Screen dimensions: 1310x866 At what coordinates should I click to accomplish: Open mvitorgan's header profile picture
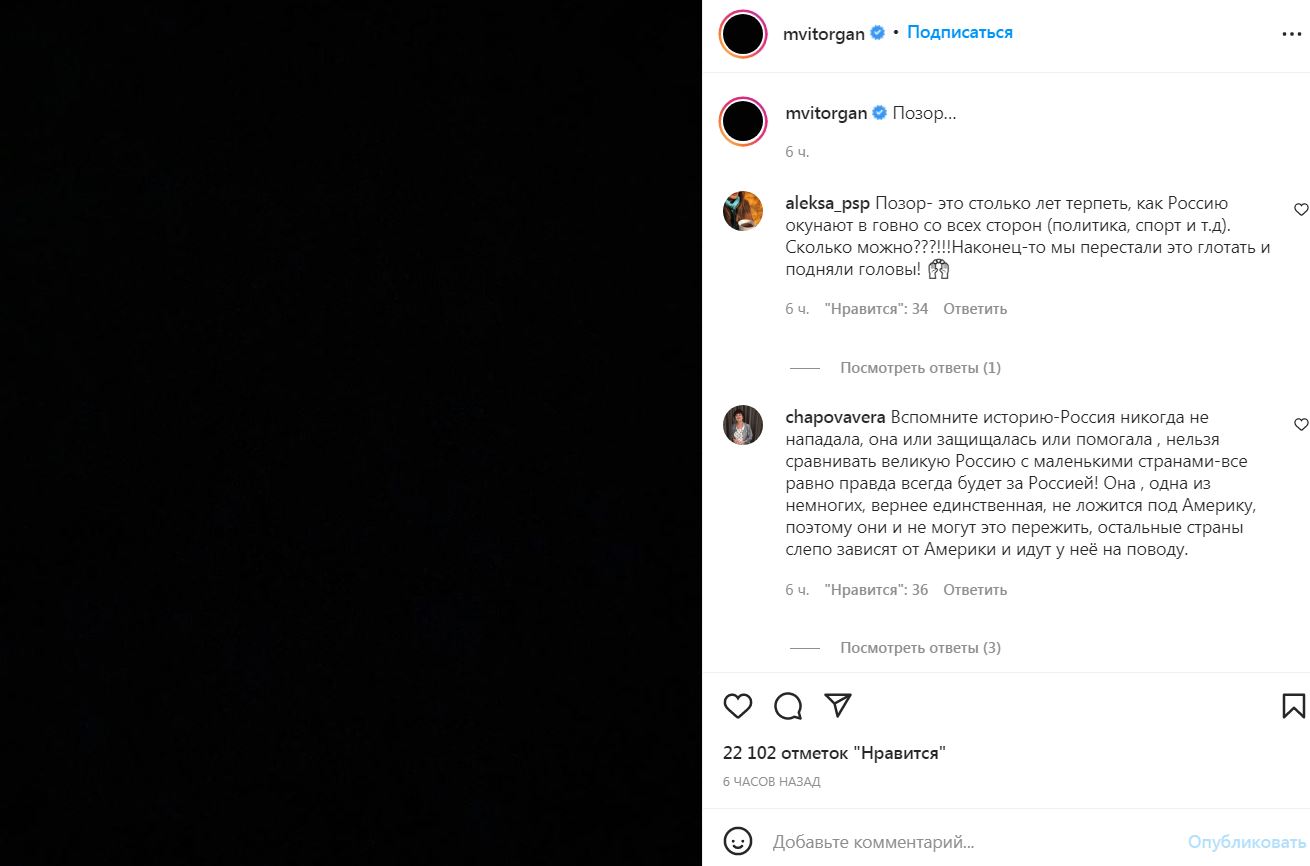coord(743,34)
